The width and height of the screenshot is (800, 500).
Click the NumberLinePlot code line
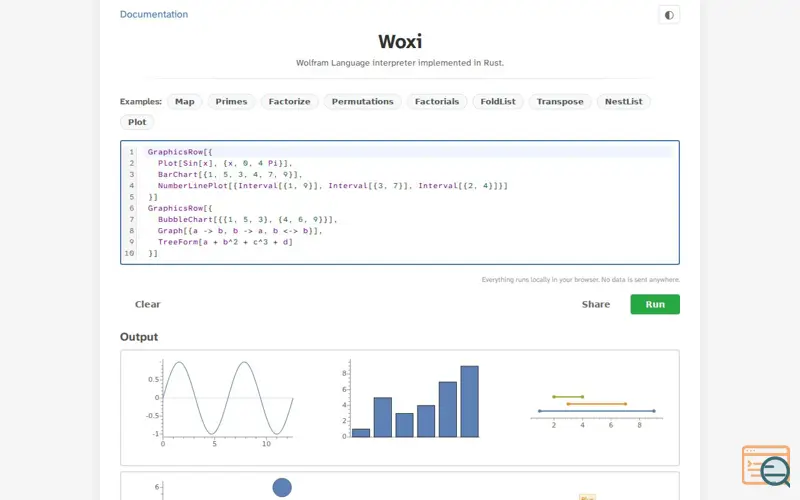(x=333, y=186)
